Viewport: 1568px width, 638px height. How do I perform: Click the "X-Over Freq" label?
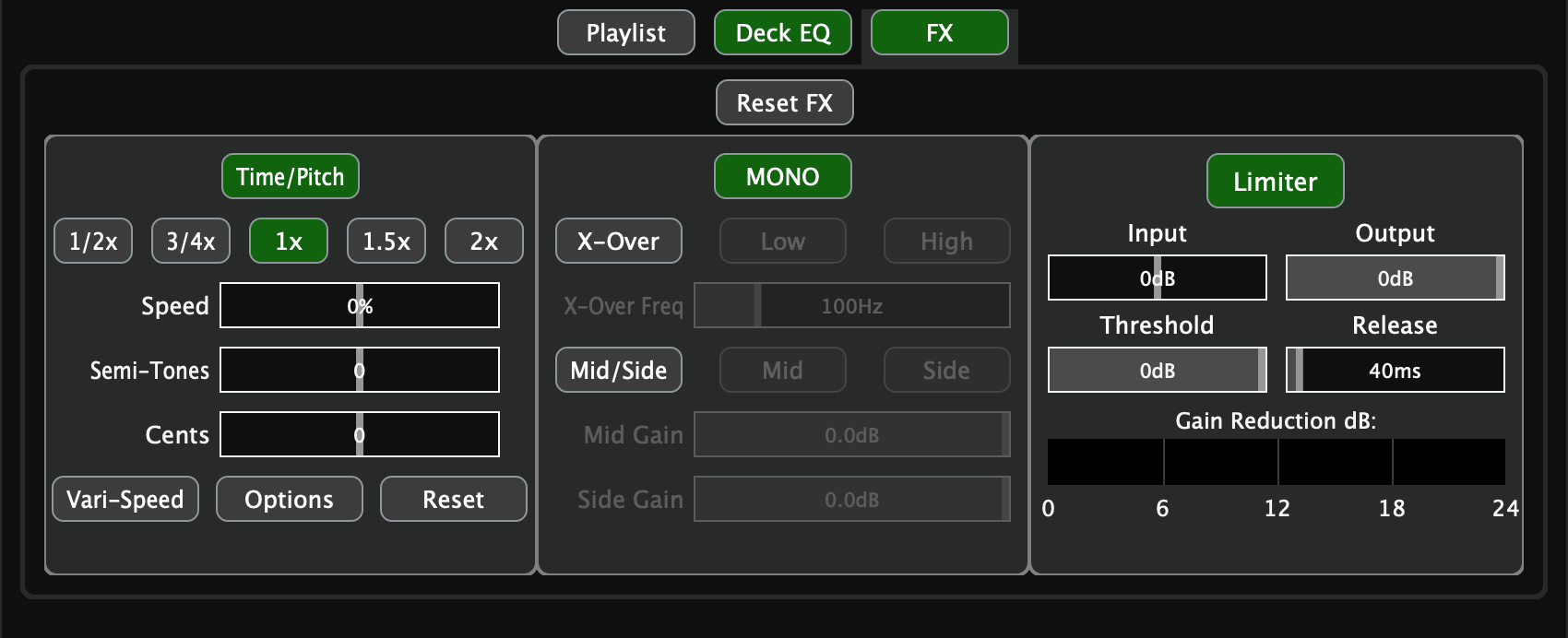click(624, 306)
